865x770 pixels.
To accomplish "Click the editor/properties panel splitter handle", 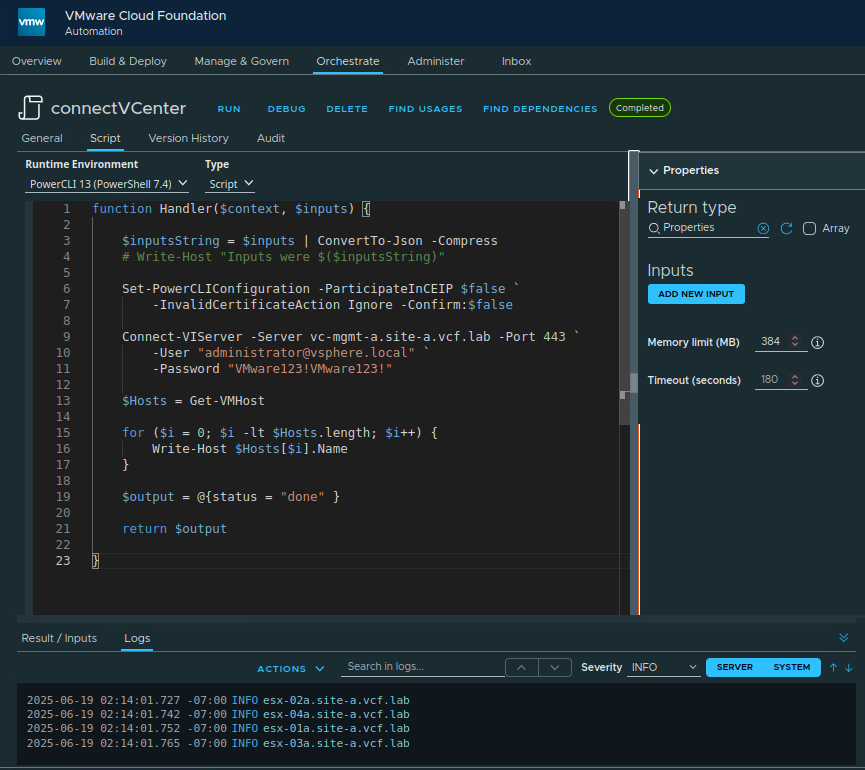I will [634, 382].
